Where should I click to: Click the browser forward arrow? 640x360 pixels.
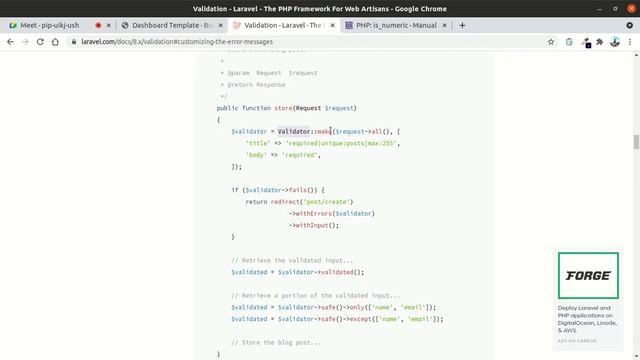pos(25,42)
